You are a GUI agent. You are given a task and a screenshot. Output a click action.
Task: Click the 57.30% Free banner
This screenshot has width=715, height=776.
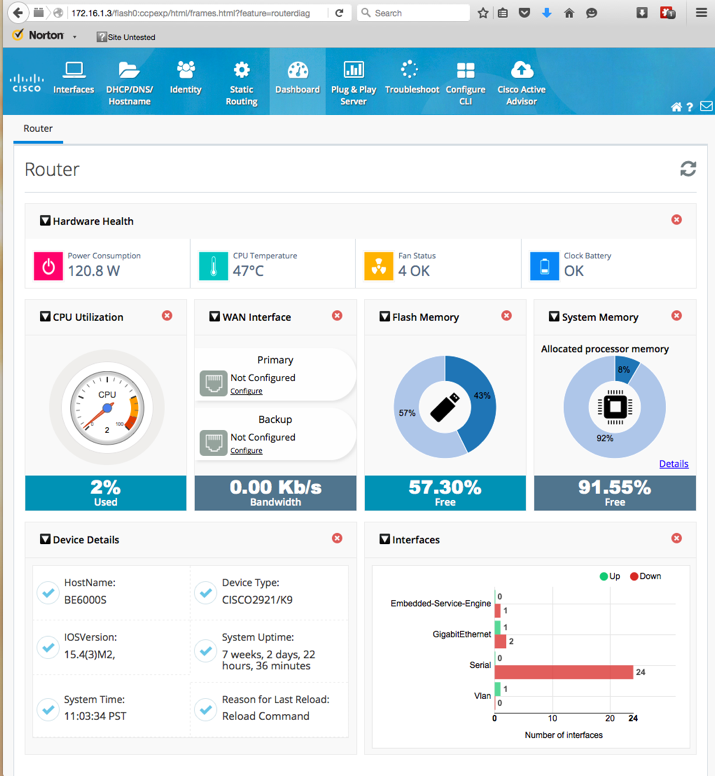click(445, 493)
